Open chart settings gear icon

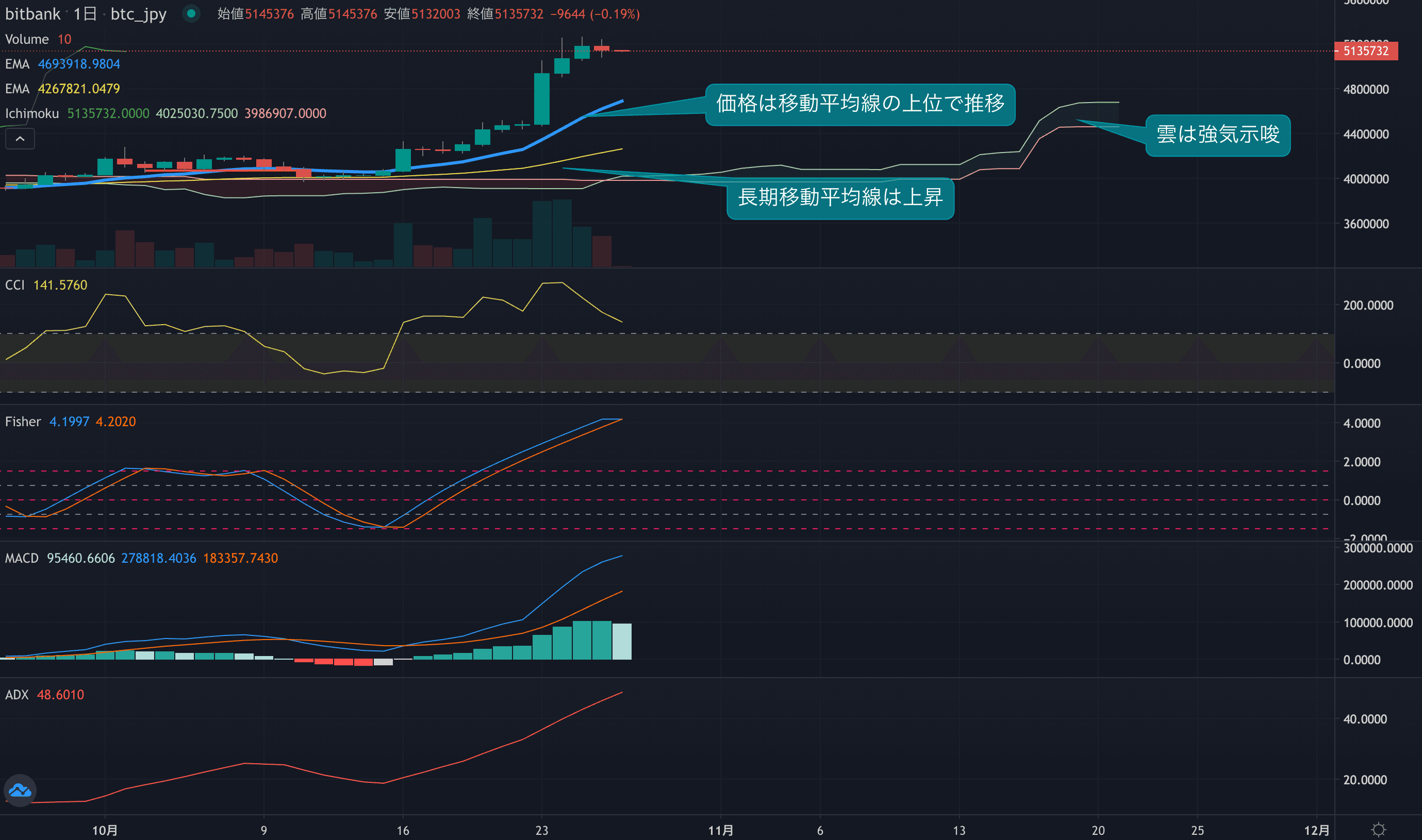click(1378, 830)
